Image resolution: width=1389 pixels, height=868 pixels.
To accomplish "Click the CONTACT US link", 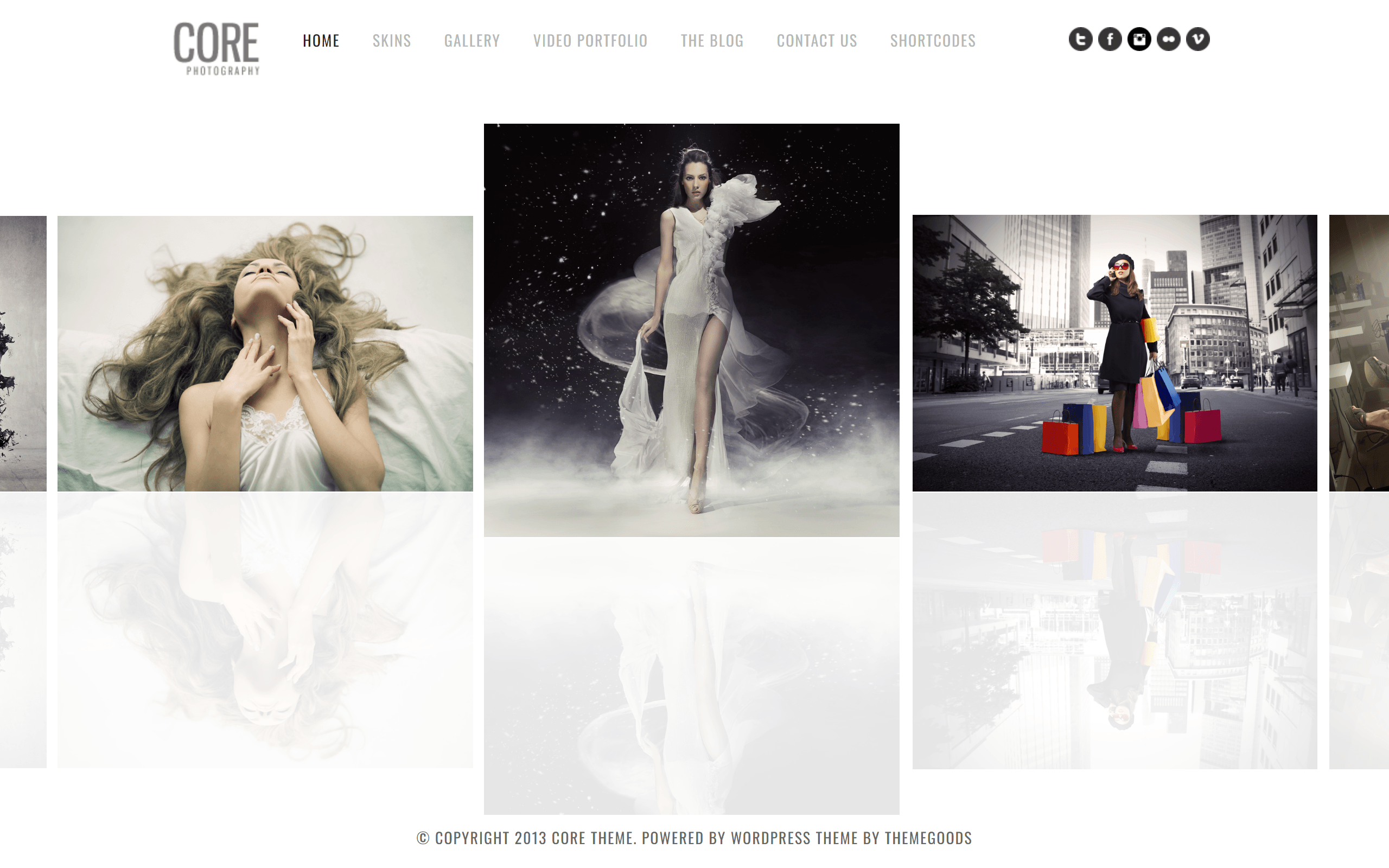I will [817, 40].
